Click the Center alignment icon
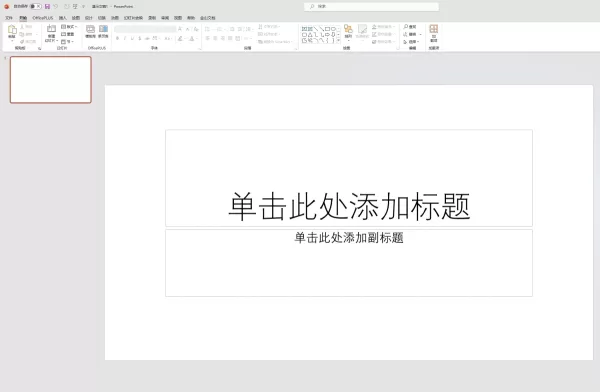The height and width of the screenshot is (392, 600). [215, 38]
